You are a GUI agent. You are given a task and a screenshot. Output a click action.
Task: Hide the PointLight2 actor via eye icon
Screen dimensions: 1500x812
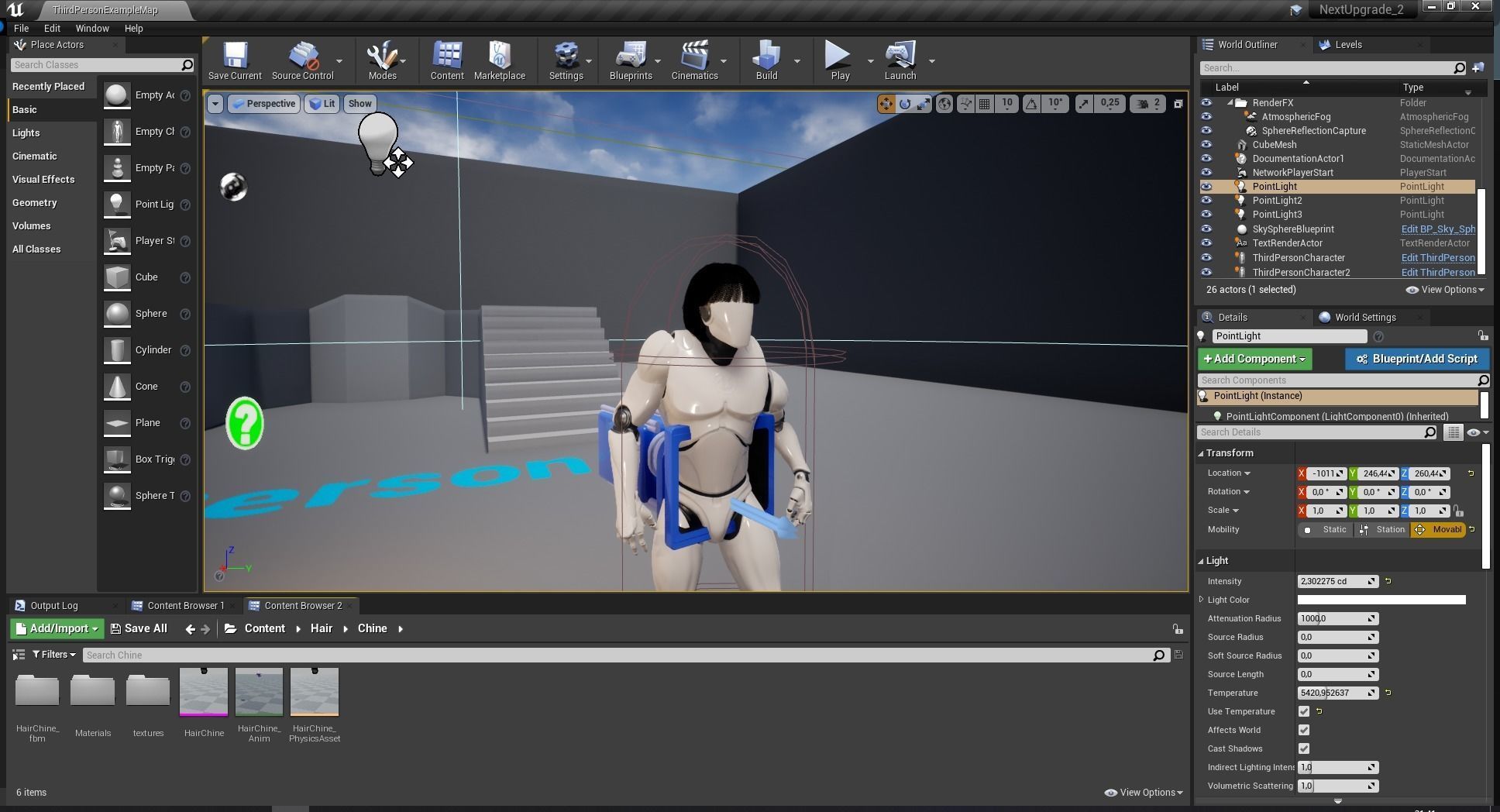click(x=1206, y=201)
